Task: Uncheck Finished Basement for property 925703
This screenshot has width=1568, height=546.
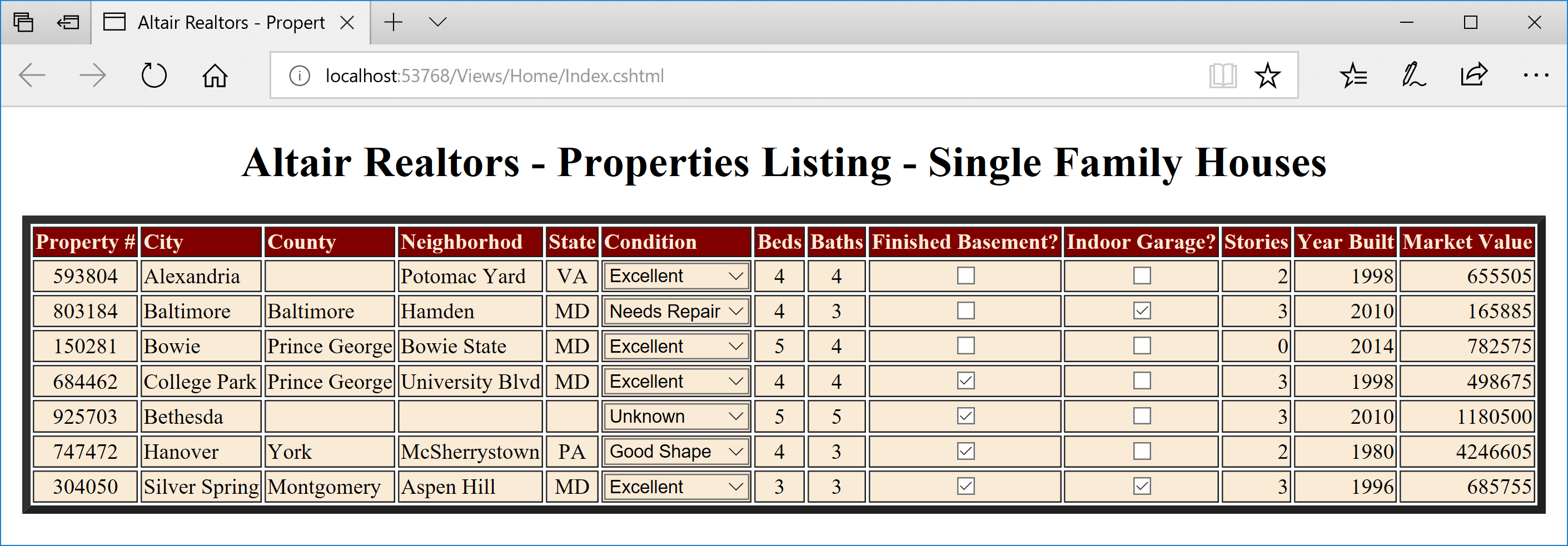Action: coord(965,416)
